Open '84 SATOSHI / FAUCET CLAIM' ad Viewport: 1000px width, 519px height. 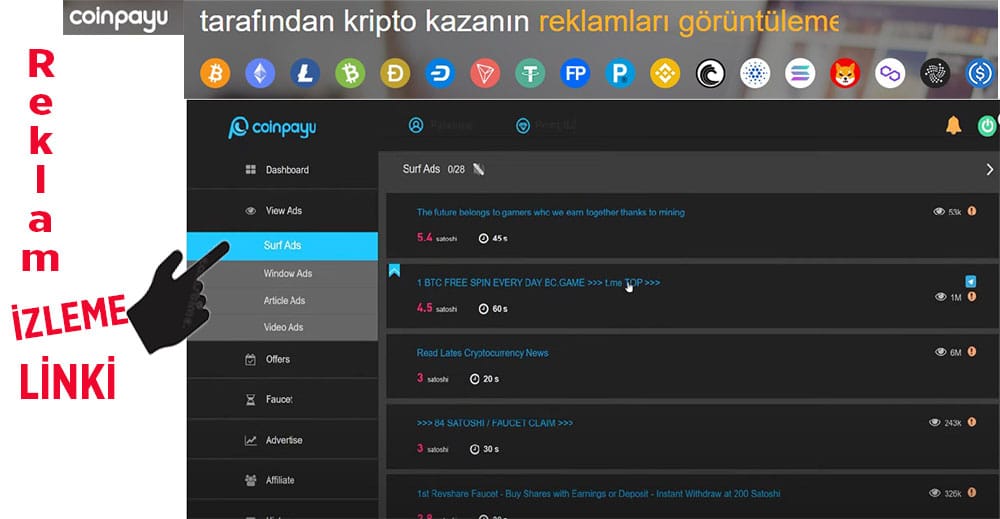[x=494, y=423]
